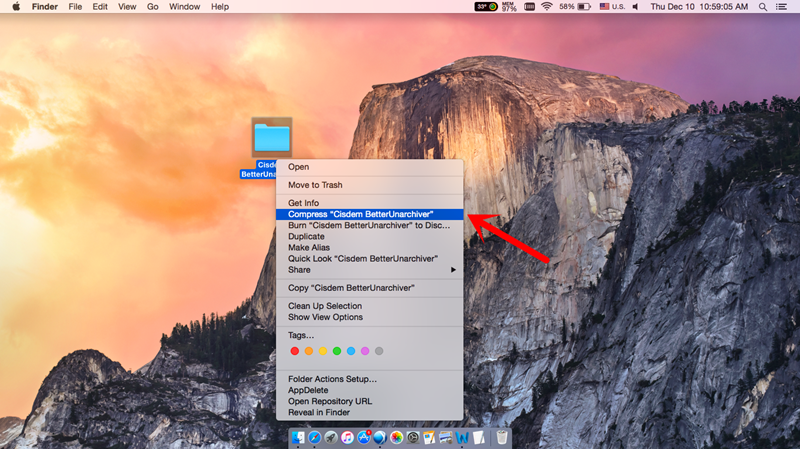Open the Finder menu

coord(44,7)
